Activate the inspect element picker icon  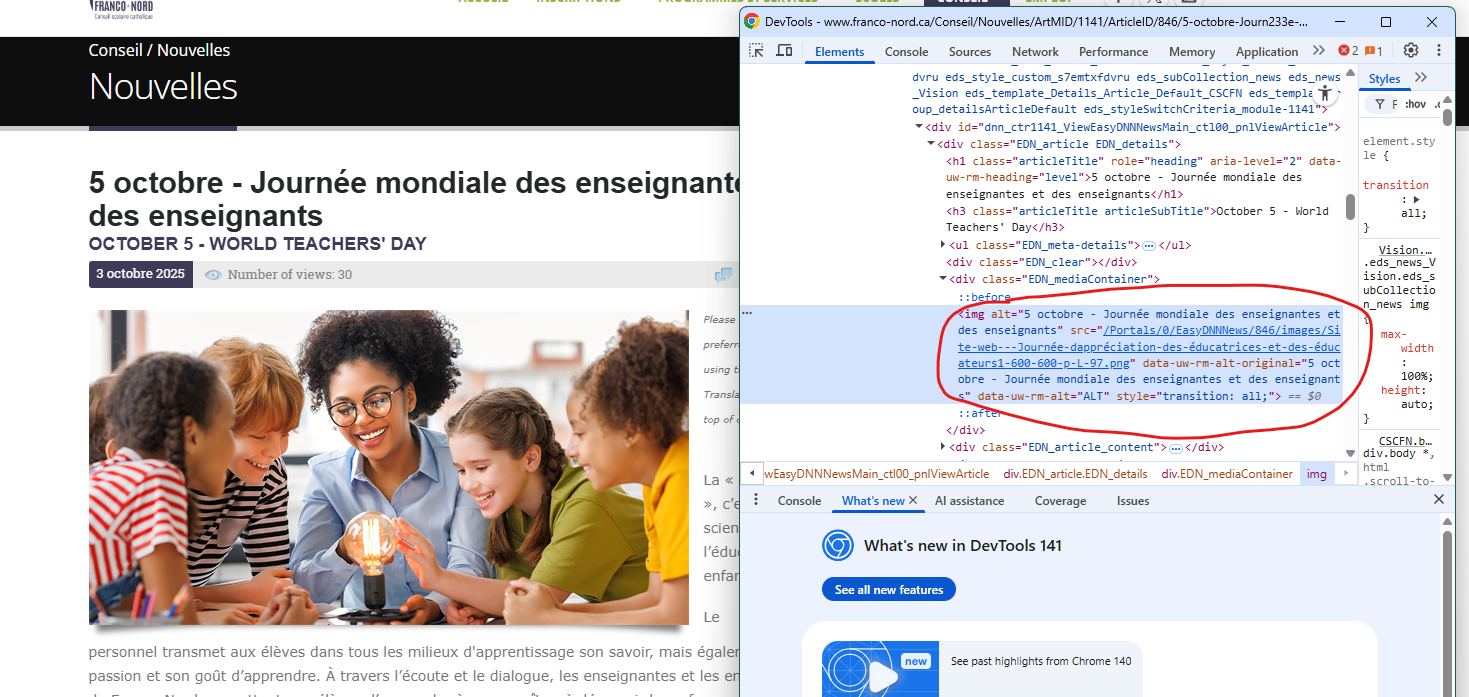click(757, 51)
